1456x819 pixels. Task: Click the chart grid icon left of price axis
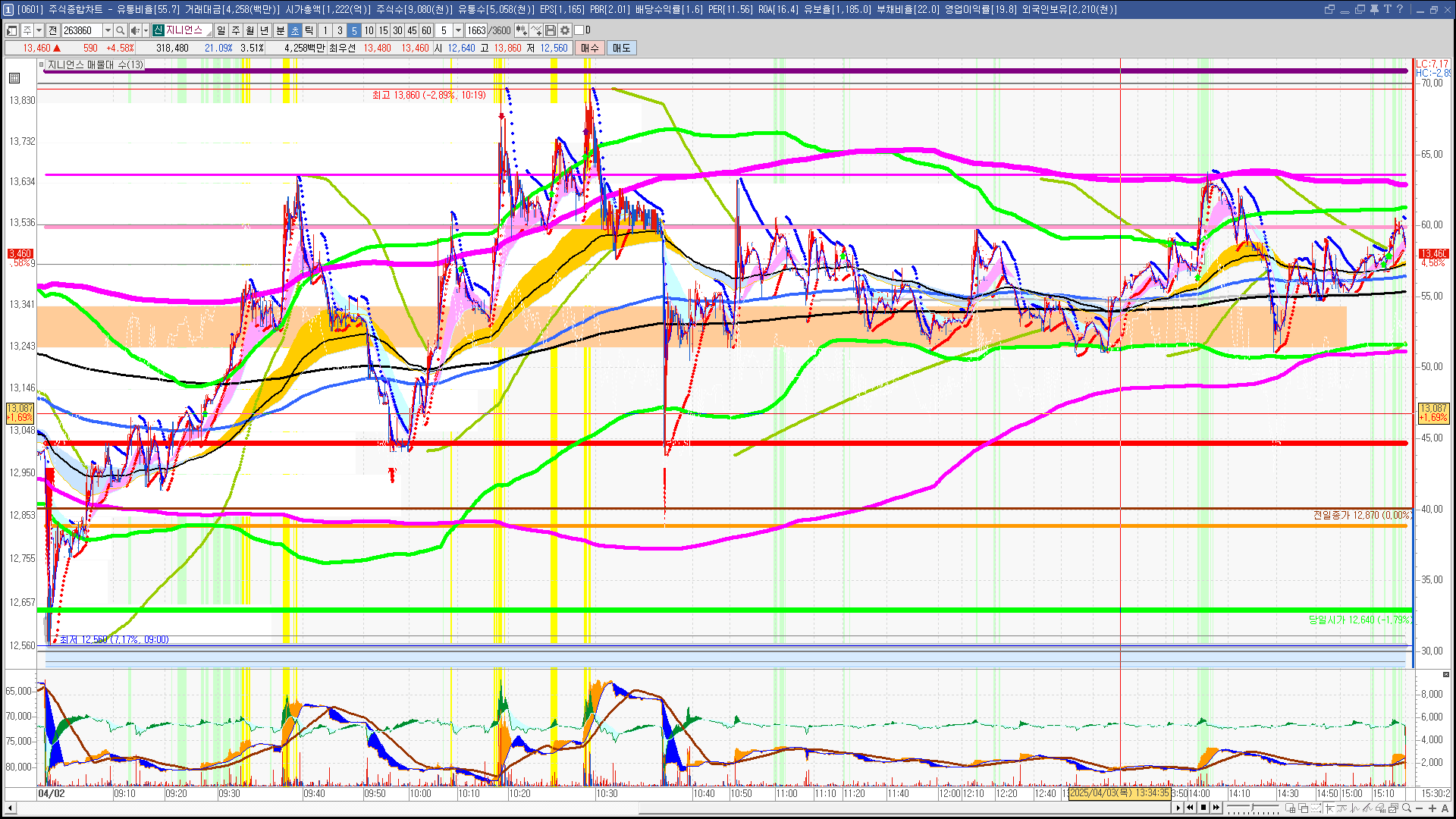point(14,77)
